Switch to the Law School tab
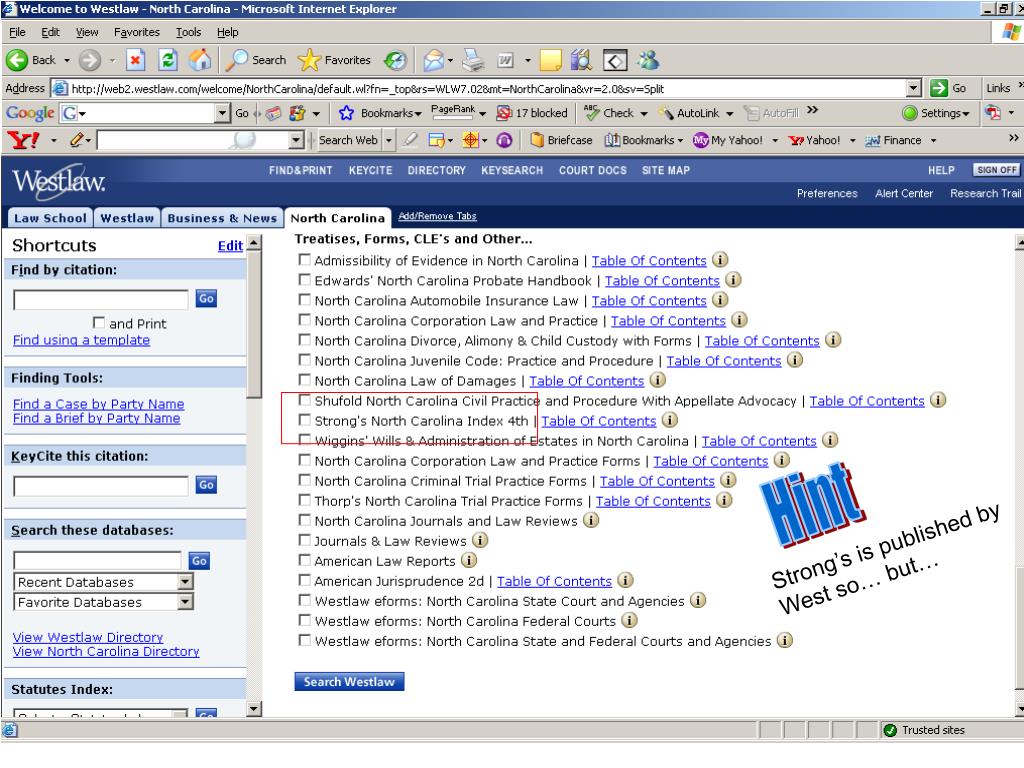The height and width of the screenshot is (768, 1024). [x=50, y=218]
